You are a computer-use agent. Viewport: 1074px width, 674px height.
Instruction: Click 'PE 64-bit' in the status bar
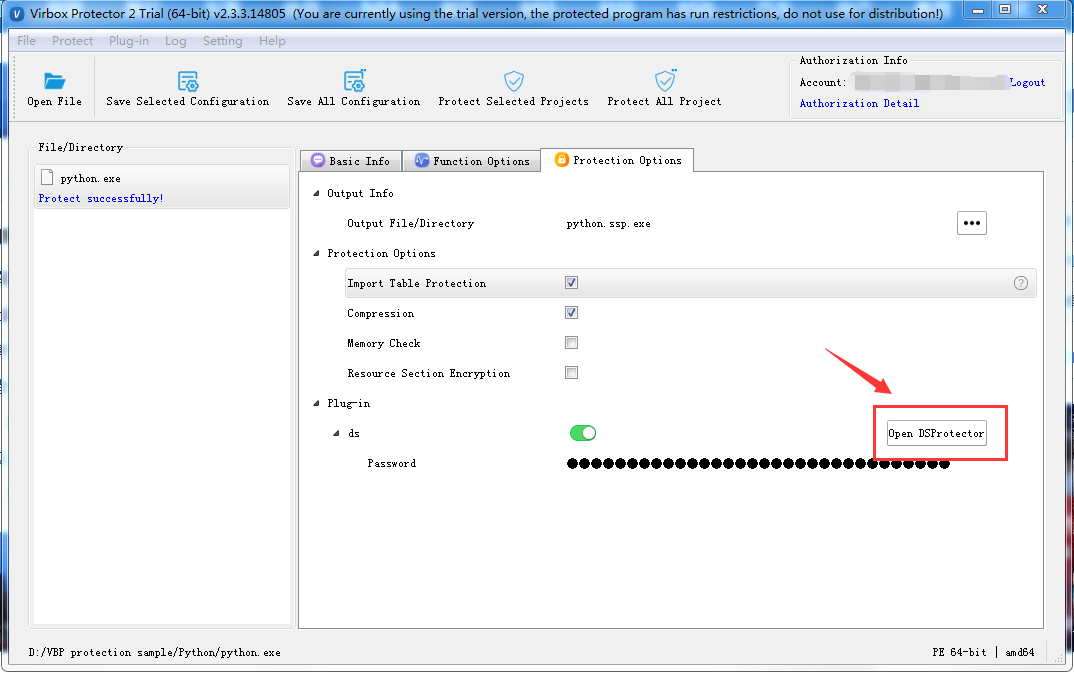[959, 652]
